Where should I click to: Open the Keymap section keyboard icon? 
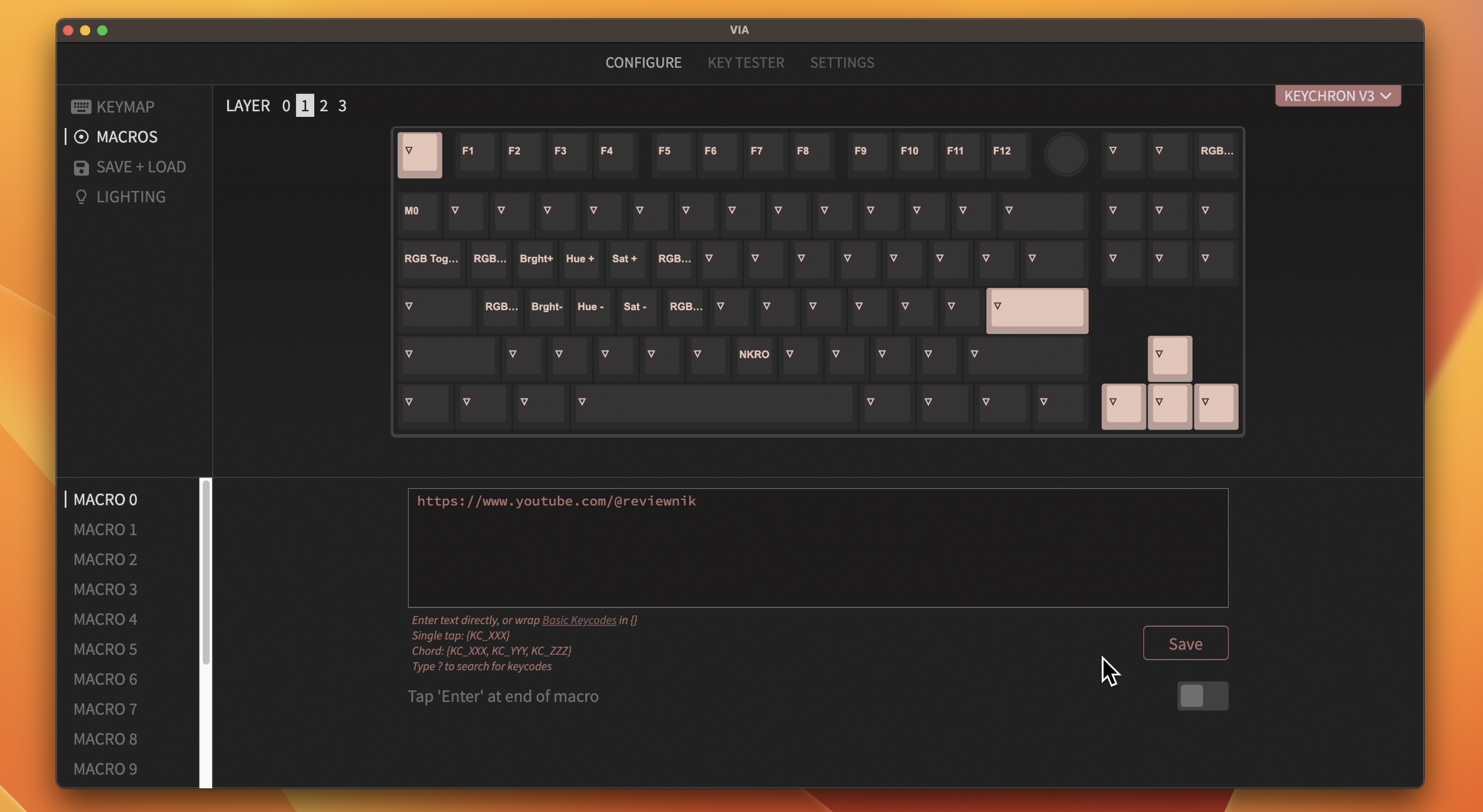81,106
